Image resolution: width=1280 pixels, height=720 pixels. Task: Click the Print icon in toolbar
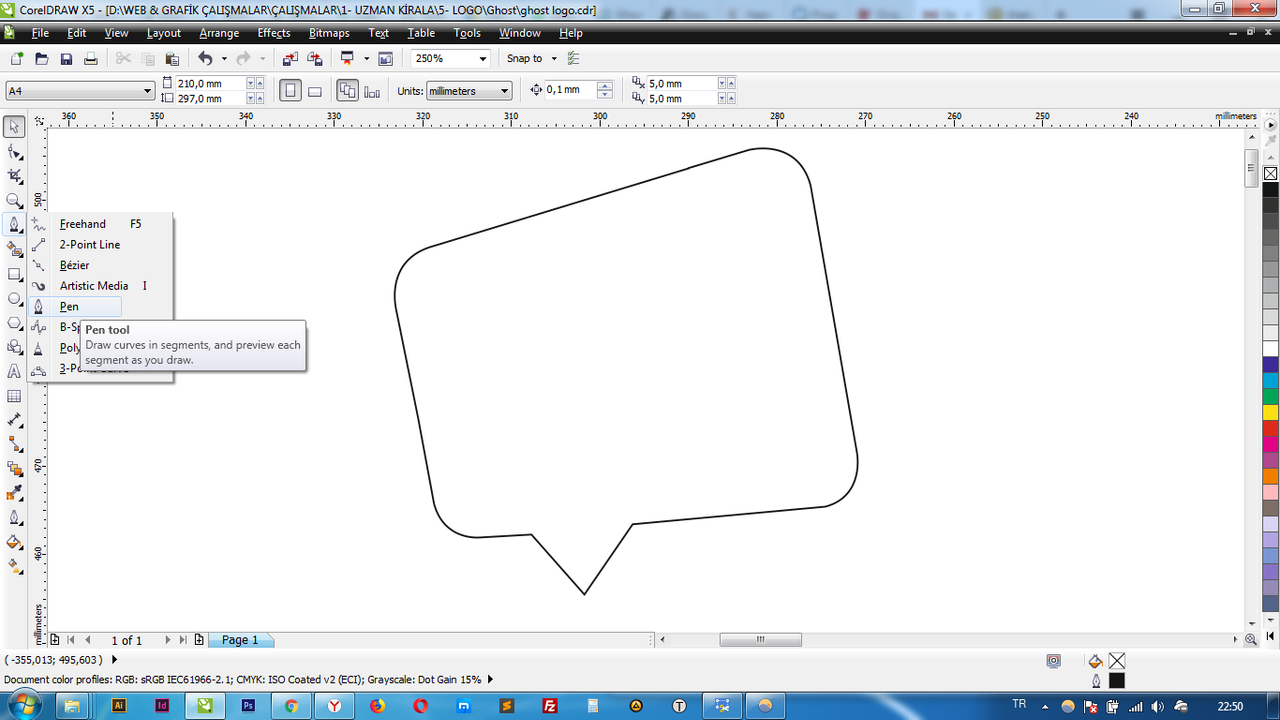click(x=91, y=59)
